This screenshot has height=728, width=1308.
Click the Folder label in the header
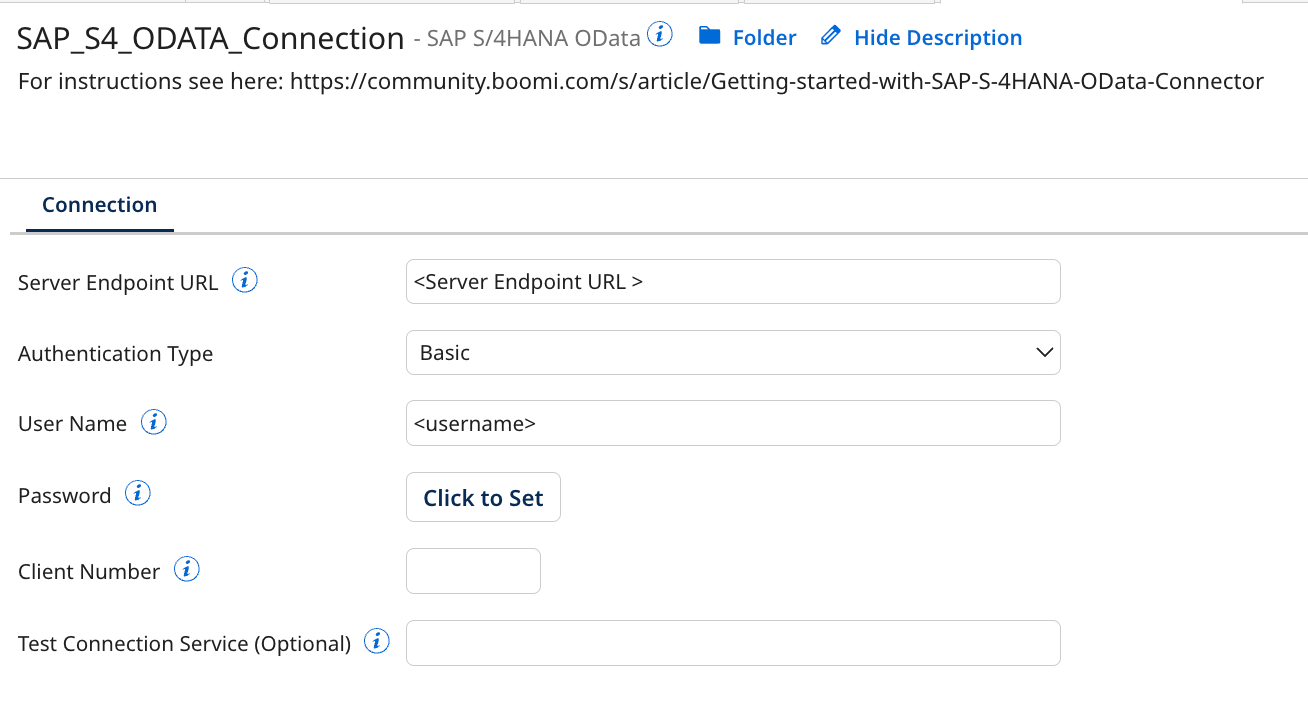tap(763, 37)
